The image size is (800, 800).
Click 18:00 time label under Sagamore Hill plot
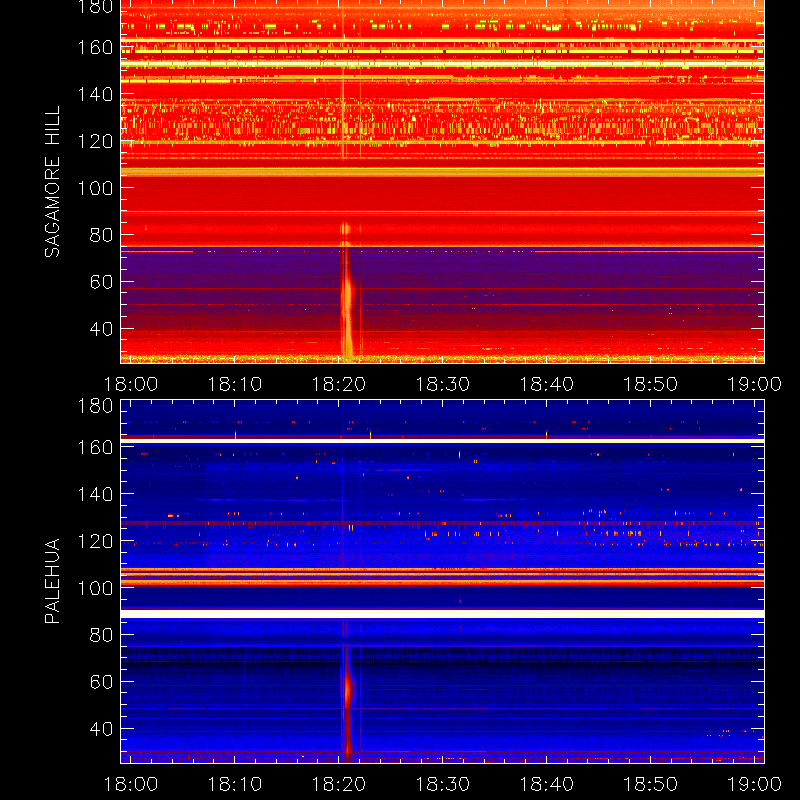click(131, 384)
